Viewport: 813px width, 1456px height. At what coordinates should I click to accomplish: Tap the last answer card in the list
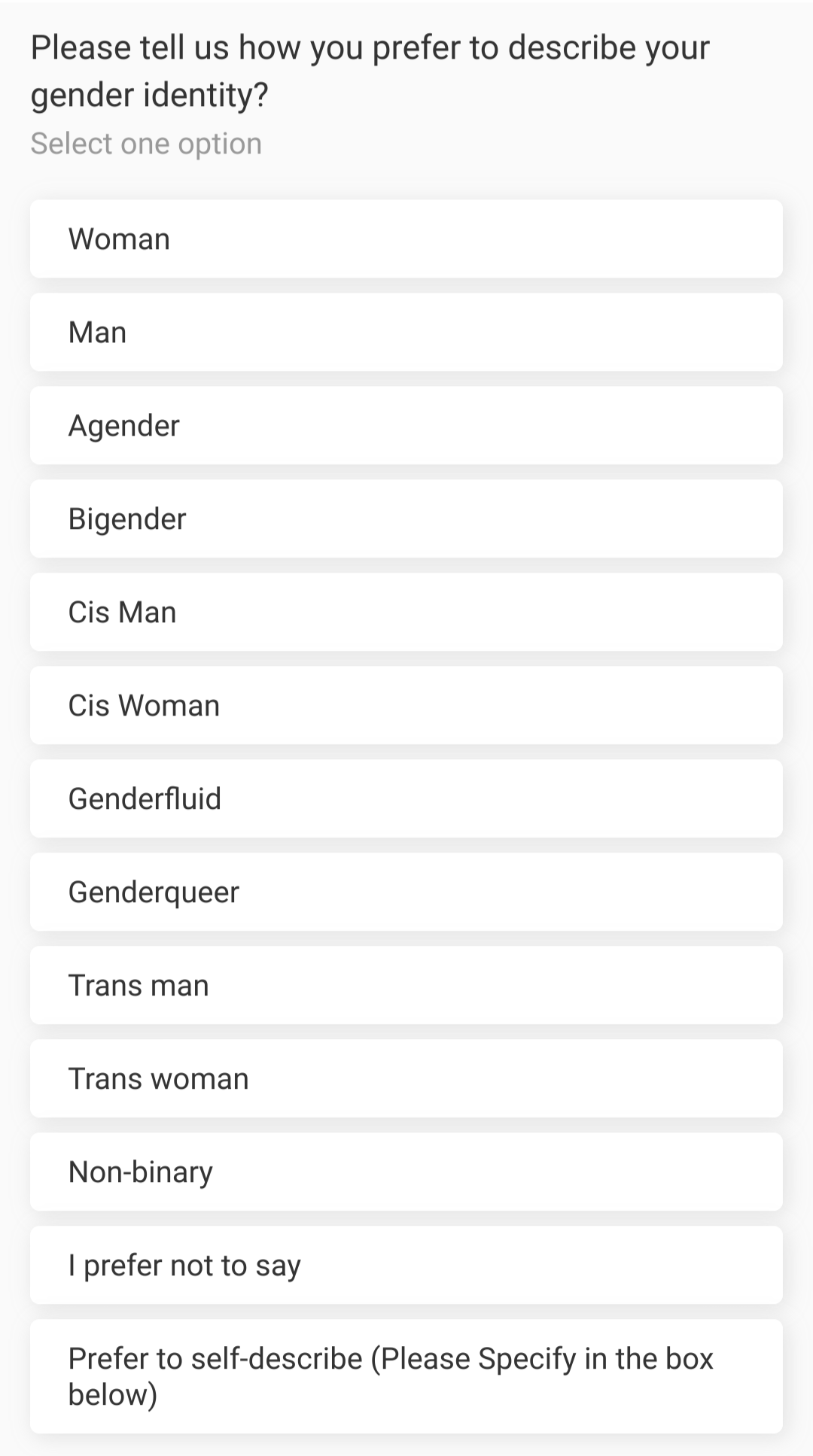(406, 1376)
